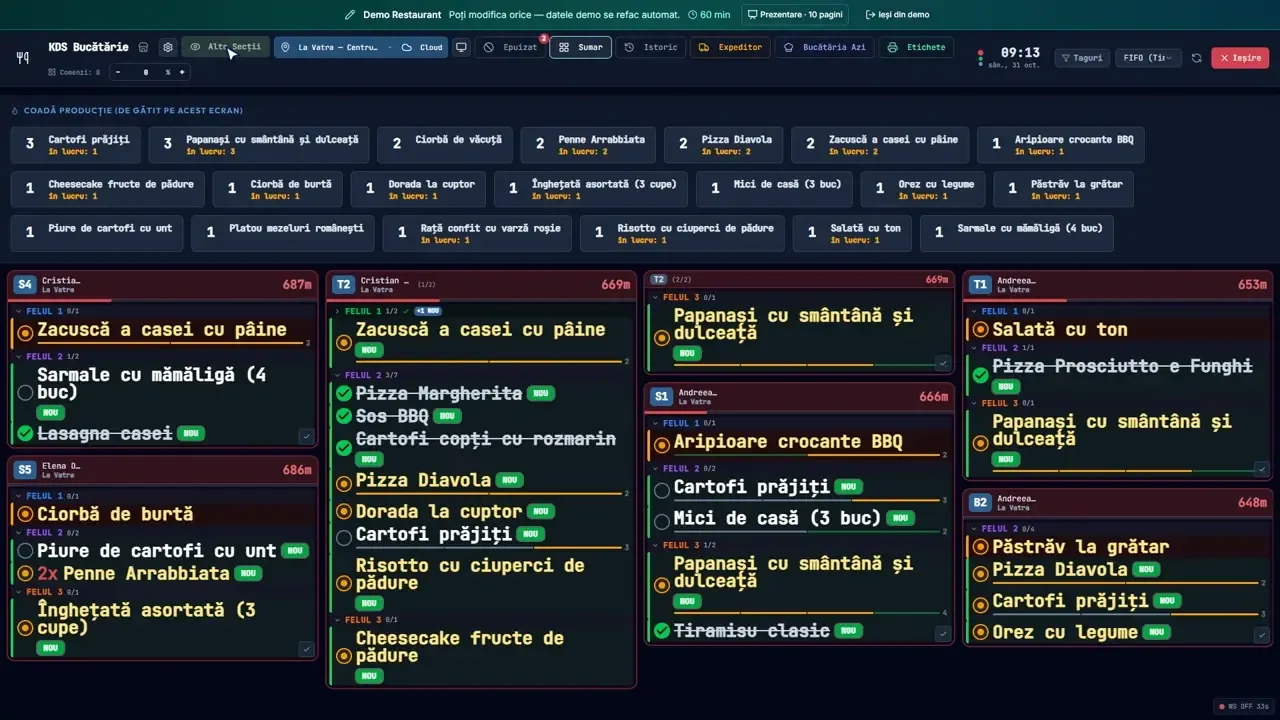
Task: Open the Etichete printing button
Action: tap(916, 47)
